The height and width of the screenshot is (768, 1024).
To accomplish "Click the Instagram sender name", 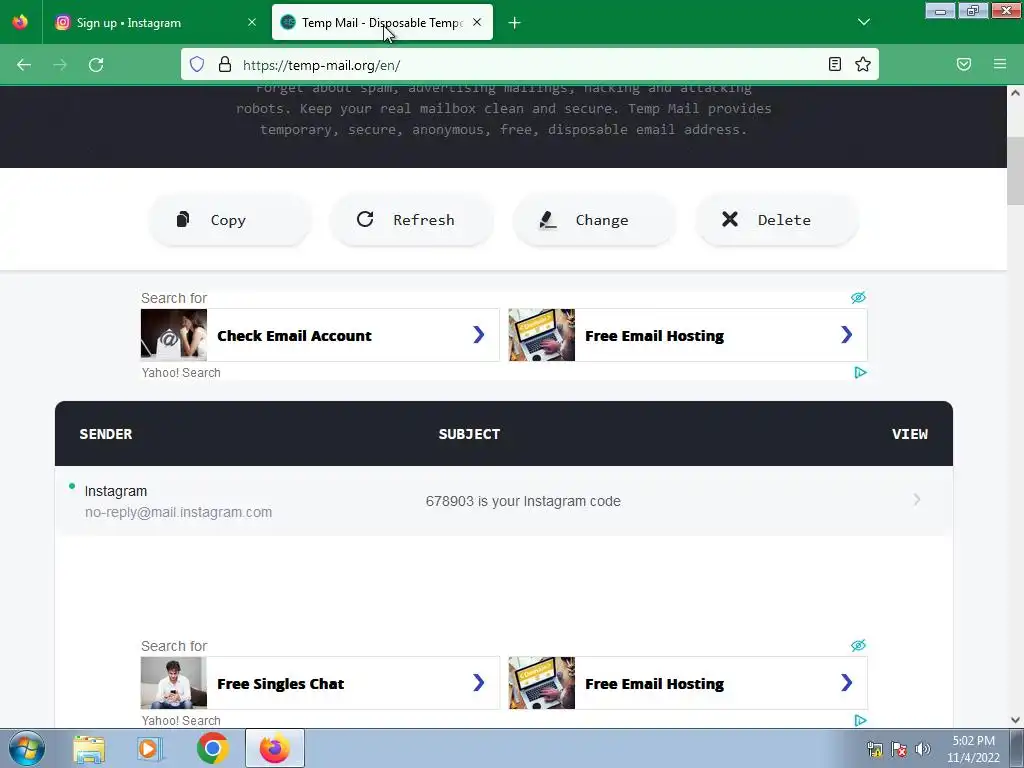I will 116,491.
